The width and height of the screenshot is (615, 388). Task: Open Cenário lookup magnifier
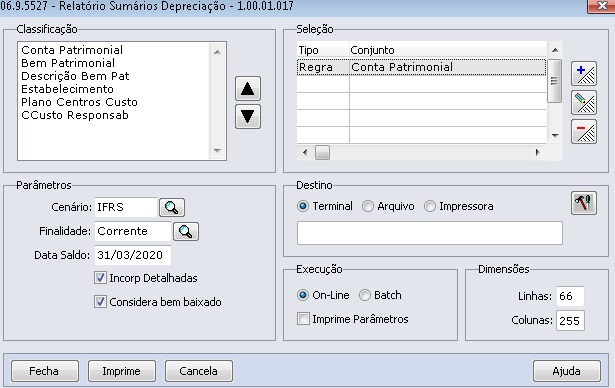point(172,207)
